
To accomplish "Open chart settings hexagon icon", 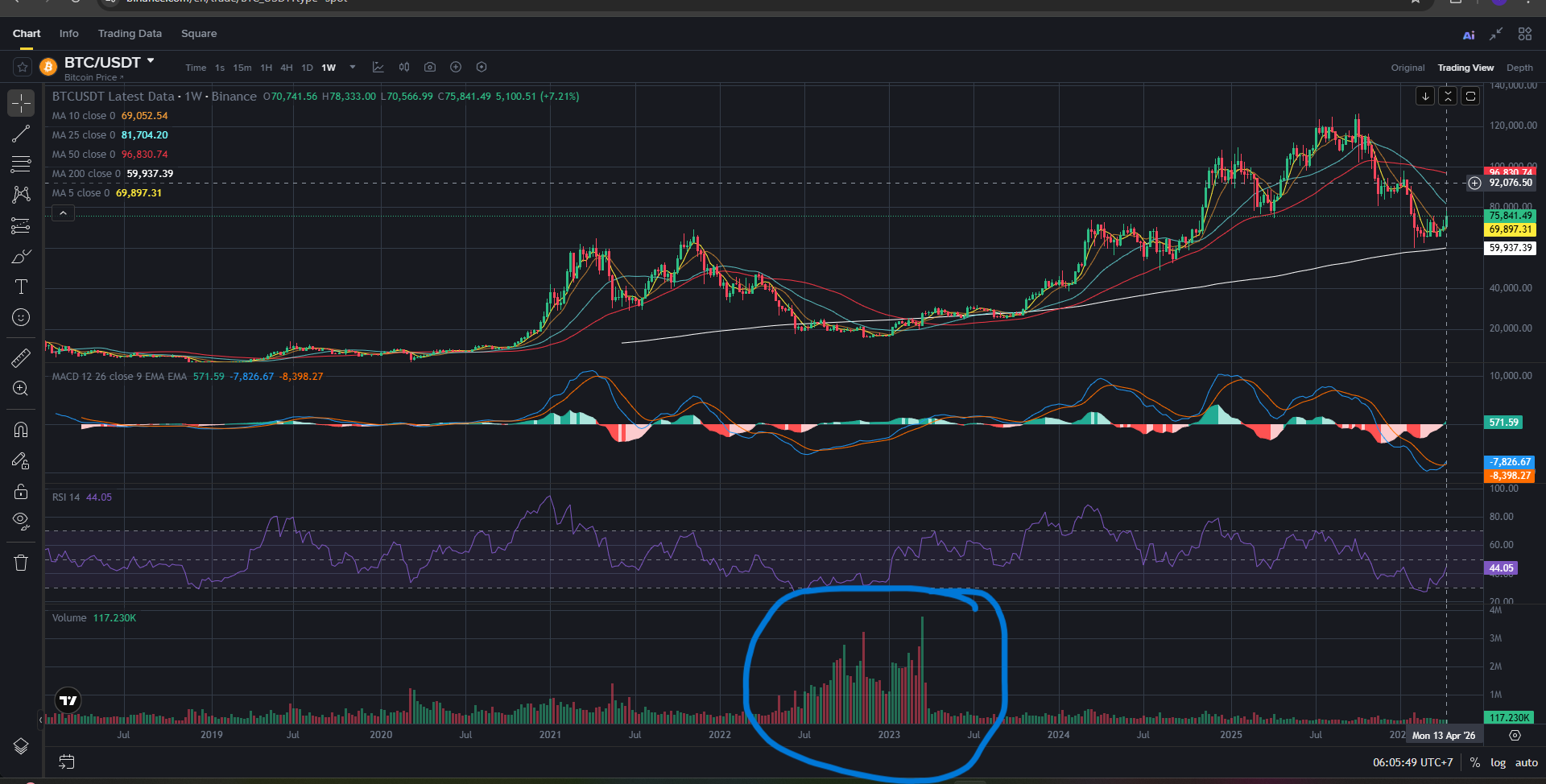I will pyautogui.click(x=482, y=68).
